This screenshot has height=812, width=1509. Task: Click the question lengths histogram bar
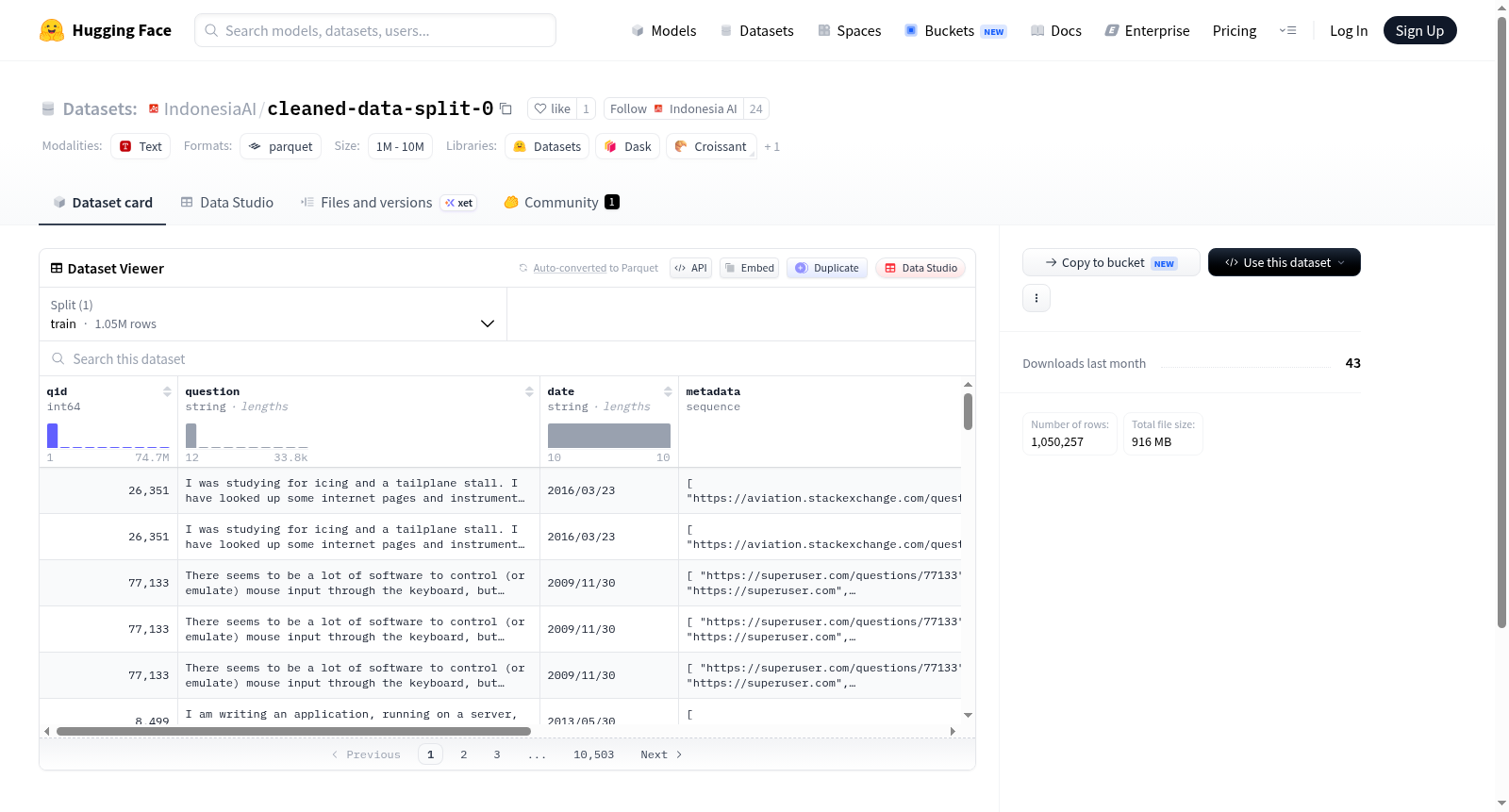pos(191,436)
